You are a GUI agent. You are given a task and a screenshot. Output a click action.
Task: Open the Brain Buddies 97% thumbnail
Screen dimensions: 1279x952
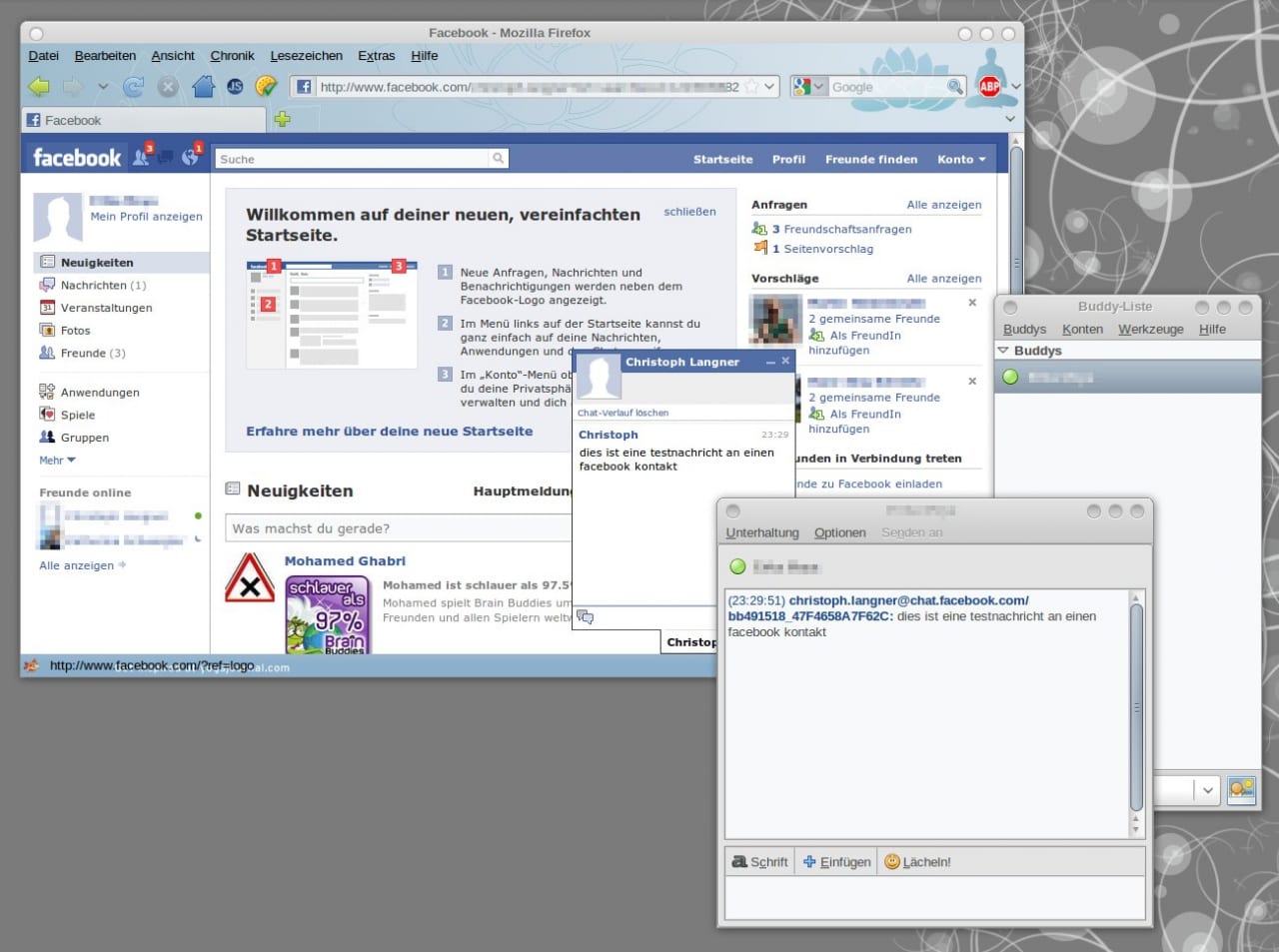point(325,615)
